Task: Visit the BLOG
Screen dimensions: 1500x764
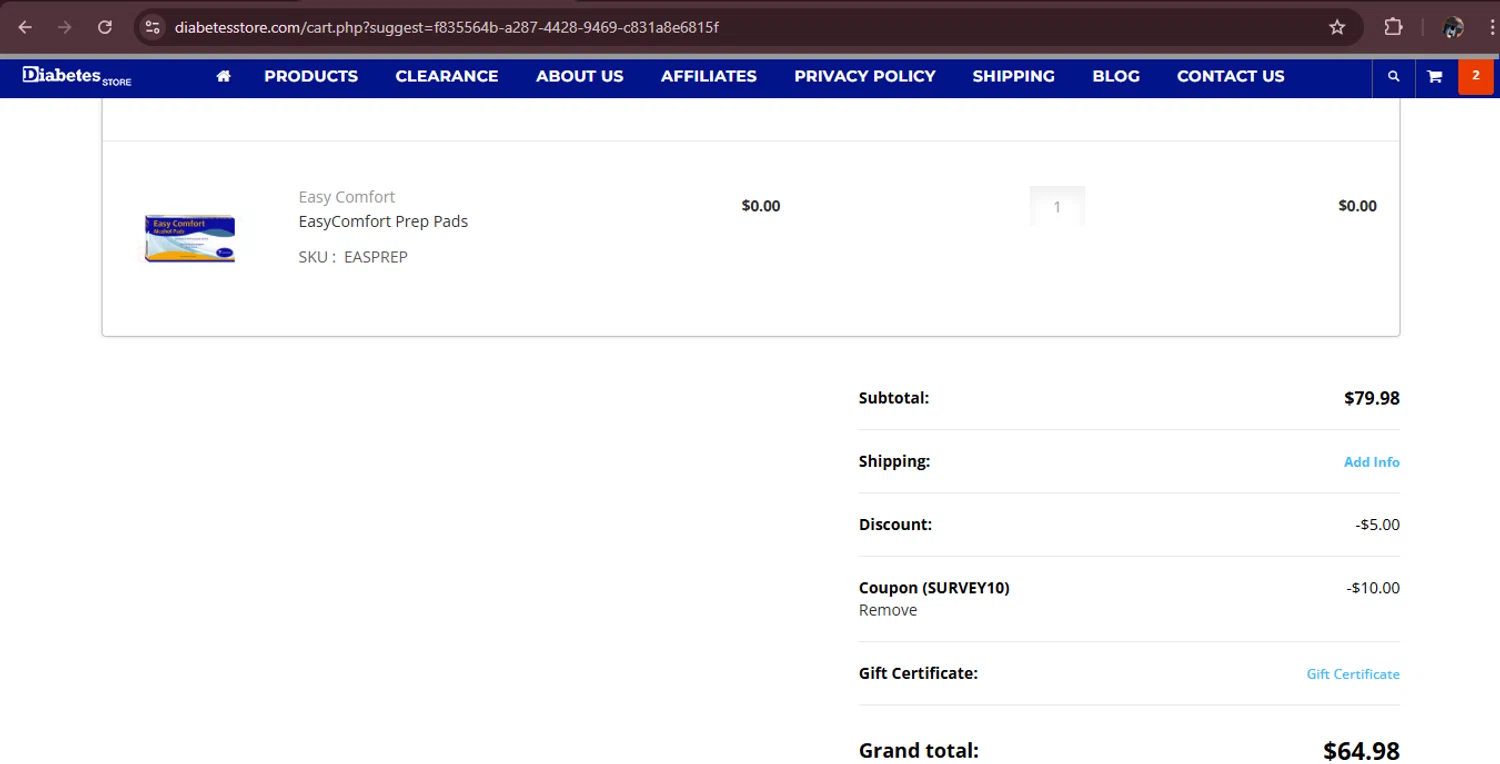Action: [1116, 76]
